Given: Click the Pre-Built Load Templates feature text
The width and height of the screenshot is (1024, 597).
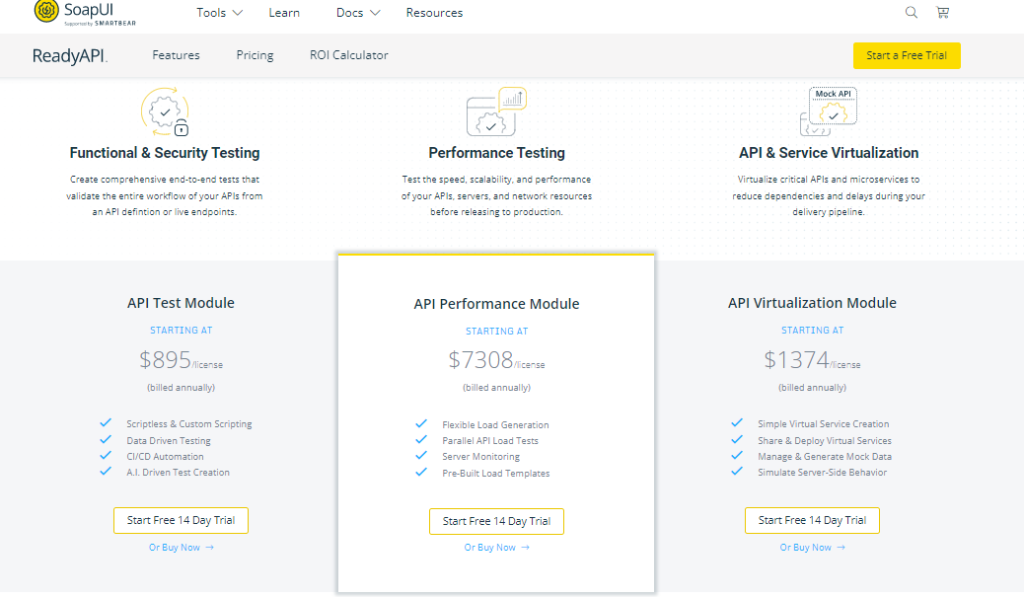Looking at the screenshot, I should pyautogui.click(x=496, y=474).
